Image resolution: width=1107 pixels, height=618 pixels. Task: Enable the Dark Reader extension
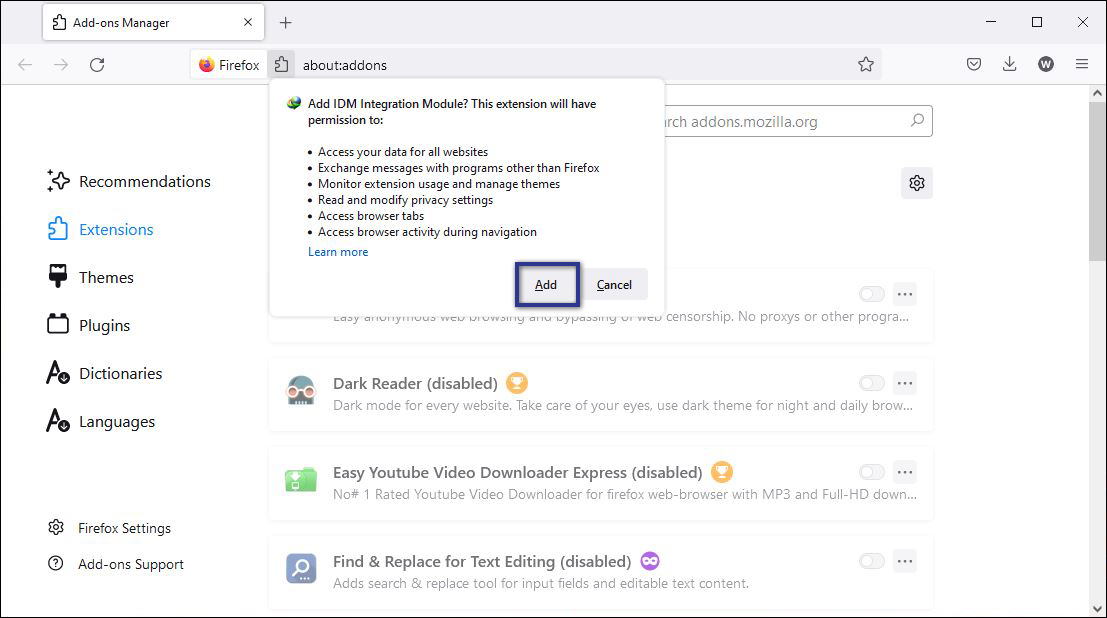[x=871, y=382]
